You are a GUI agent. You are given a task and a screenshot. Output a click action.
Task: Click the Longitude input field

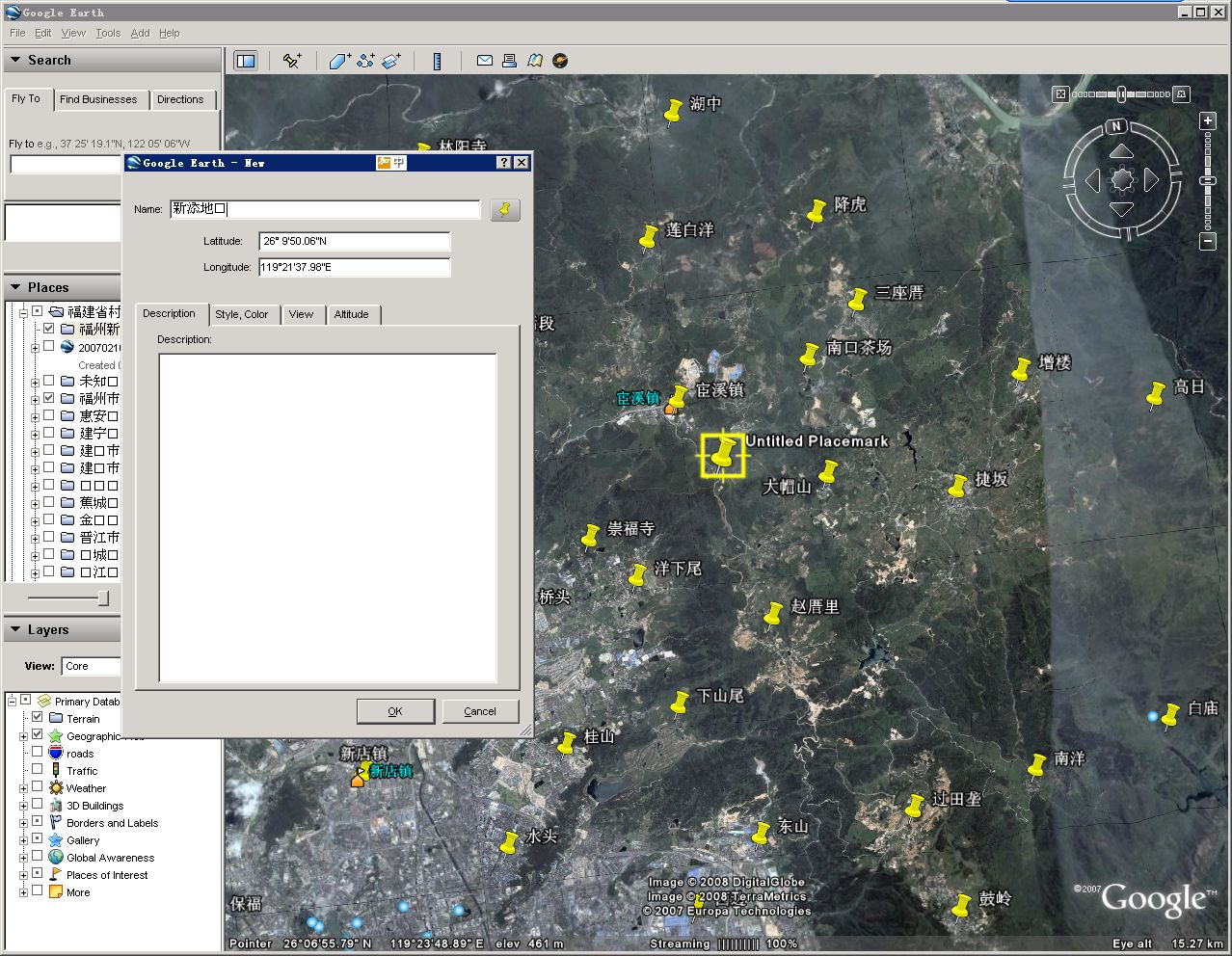pyautogui.click(x=355, y=267)
